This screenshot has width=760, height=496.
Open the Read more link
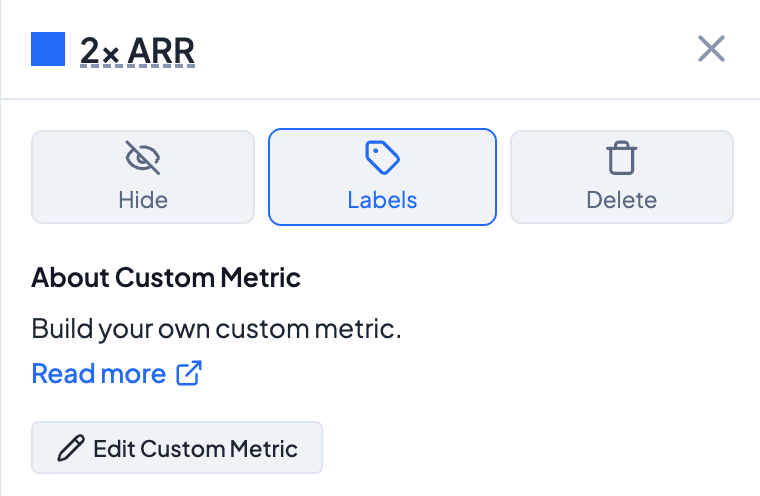point(99,374)
